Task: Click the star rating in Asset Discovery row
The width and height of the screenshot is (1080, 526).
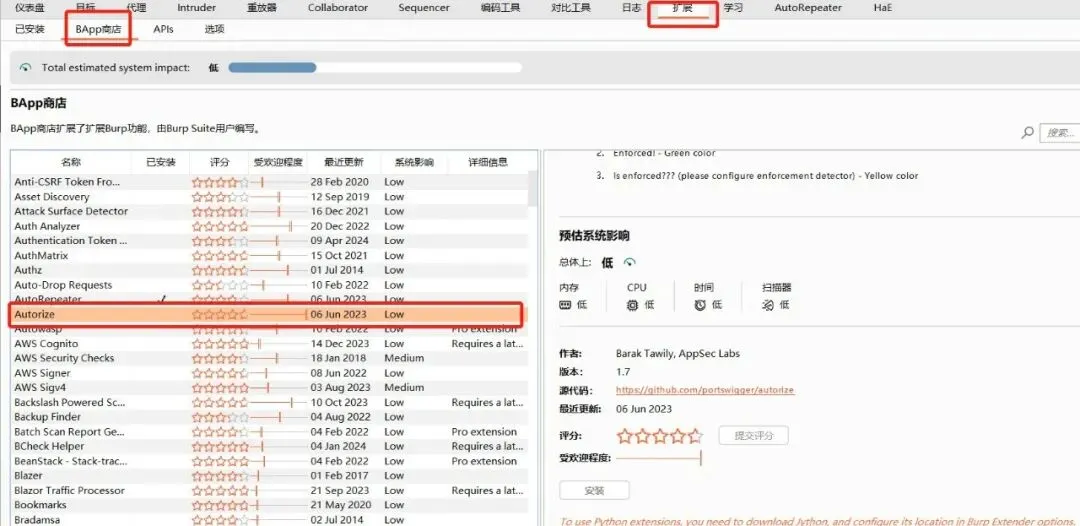Action: (220, 197)
